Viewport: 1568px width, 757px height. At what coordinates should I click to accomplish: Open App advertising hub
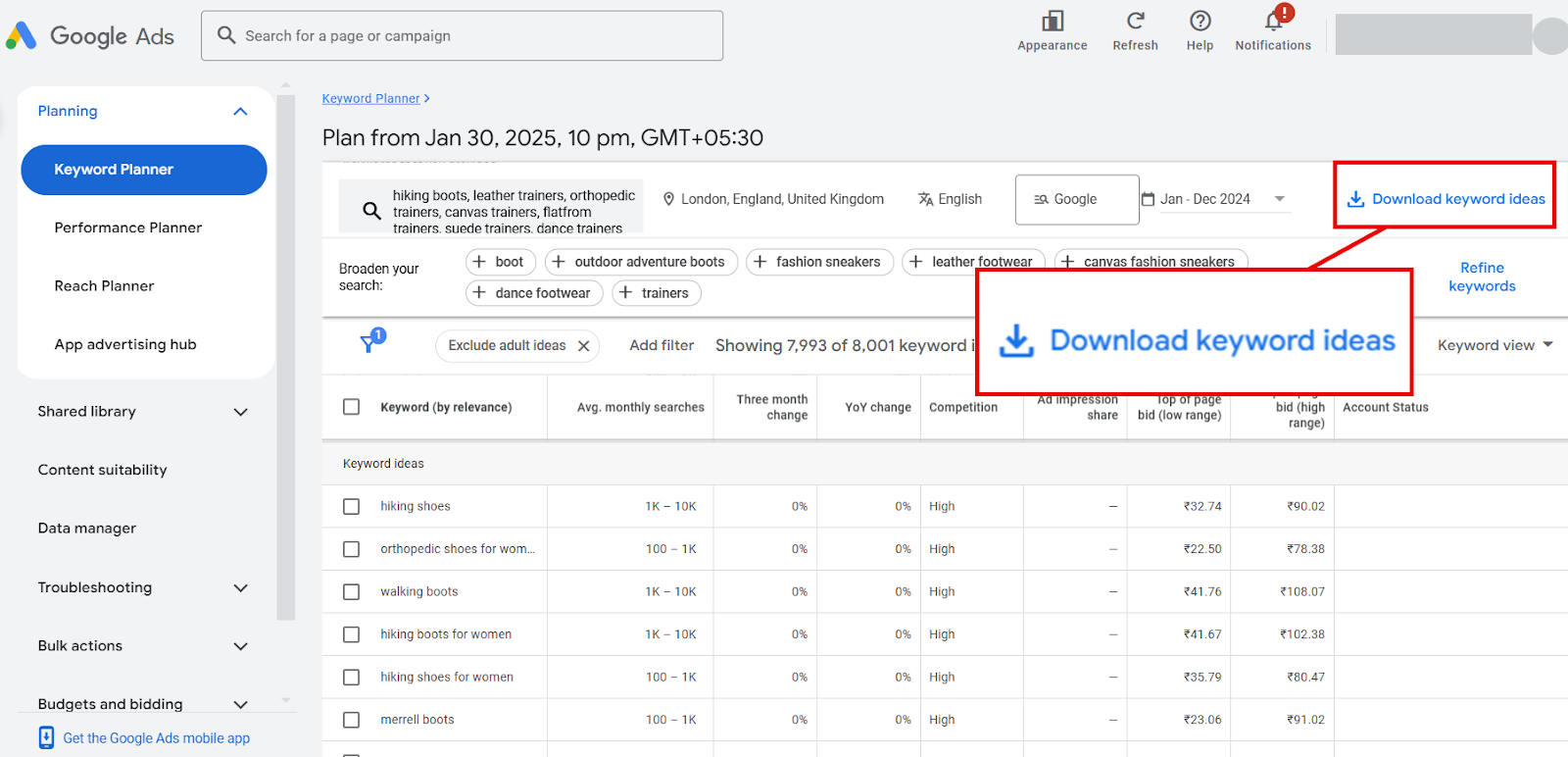click(125, 344)
